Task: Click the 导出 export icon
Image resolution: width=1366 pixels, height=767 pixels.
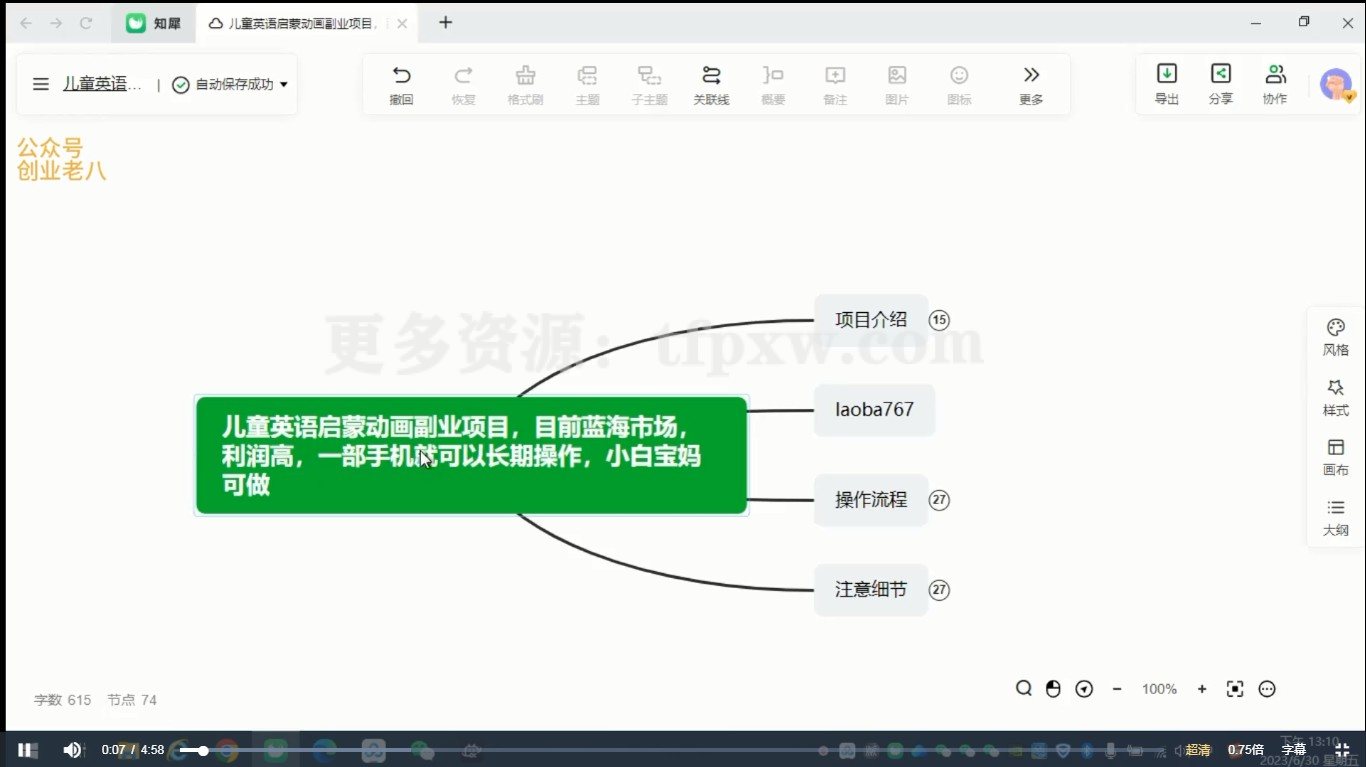Action: (x=1166, y=83)
